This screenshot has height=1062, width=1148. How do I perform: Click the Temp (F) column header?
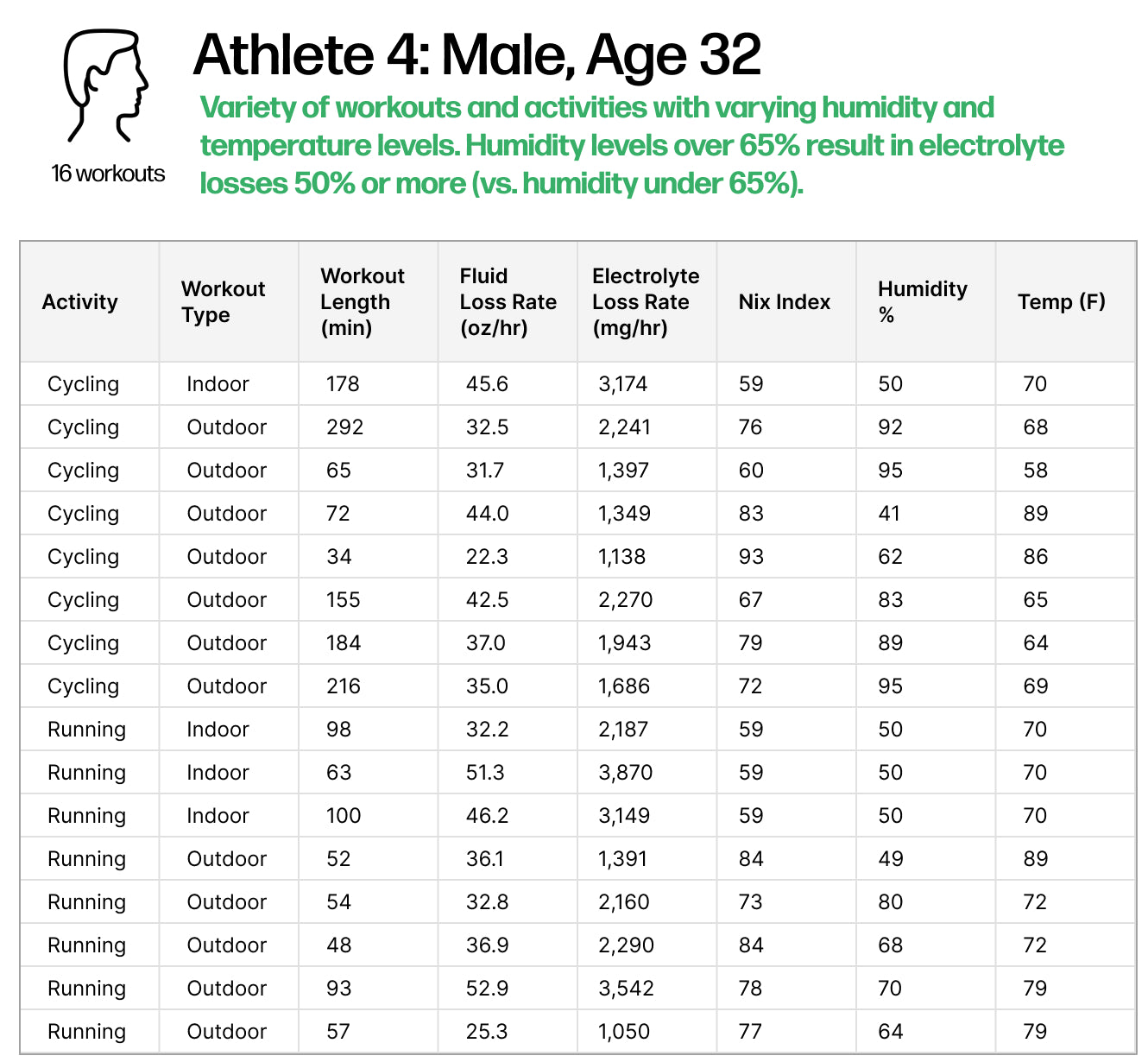(1061, 302)
